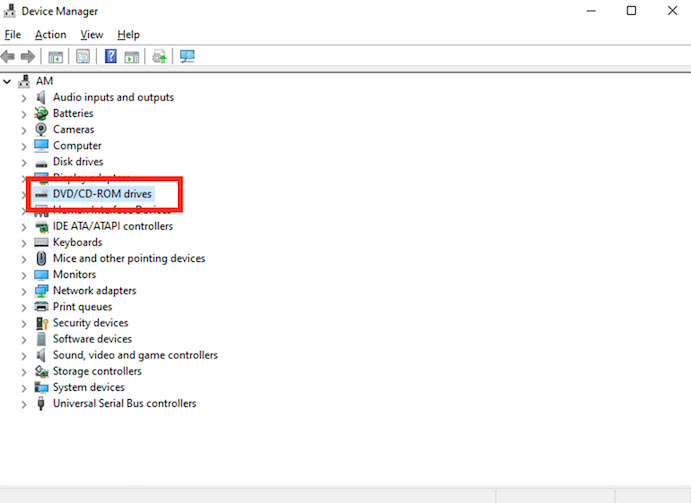
Task: Select the Batteries label
Action: click(x=73, y=113)
